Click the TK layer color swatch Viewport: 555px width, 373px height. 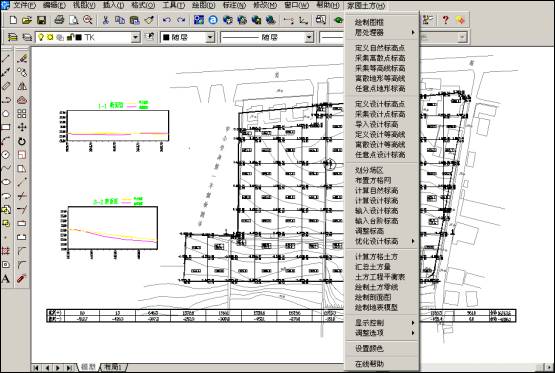tap(79, 37)
